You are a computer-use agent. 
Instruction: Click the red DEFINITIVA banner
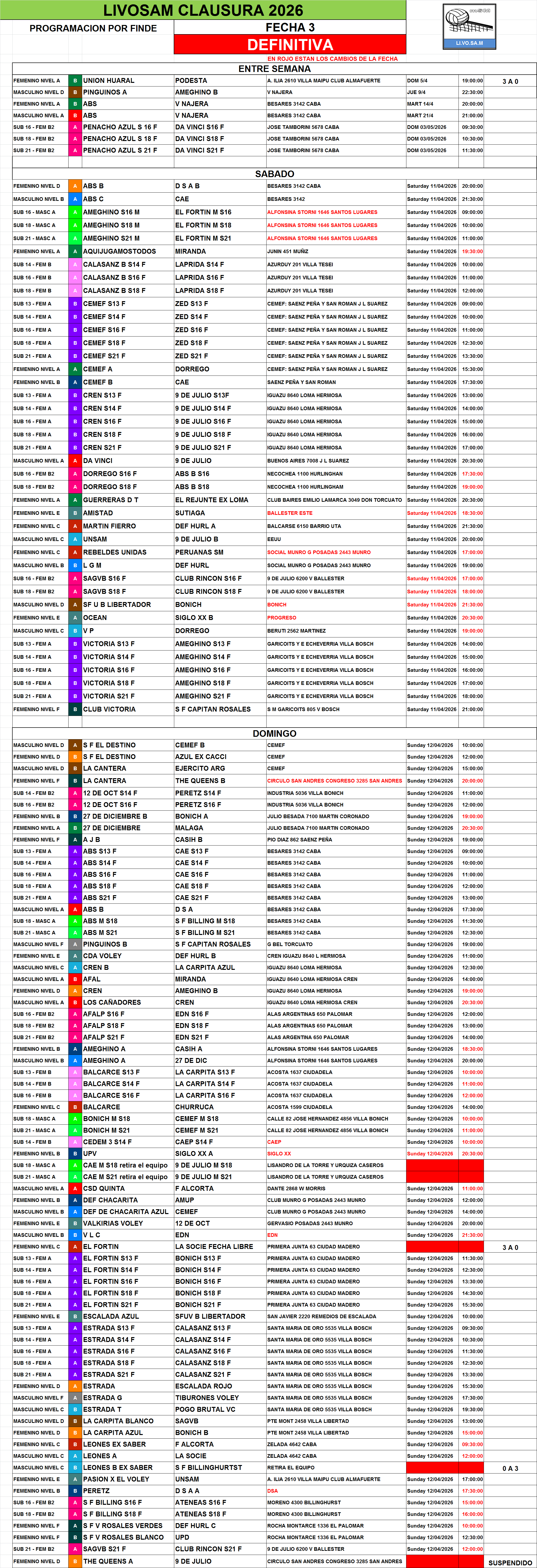(290, 44)
